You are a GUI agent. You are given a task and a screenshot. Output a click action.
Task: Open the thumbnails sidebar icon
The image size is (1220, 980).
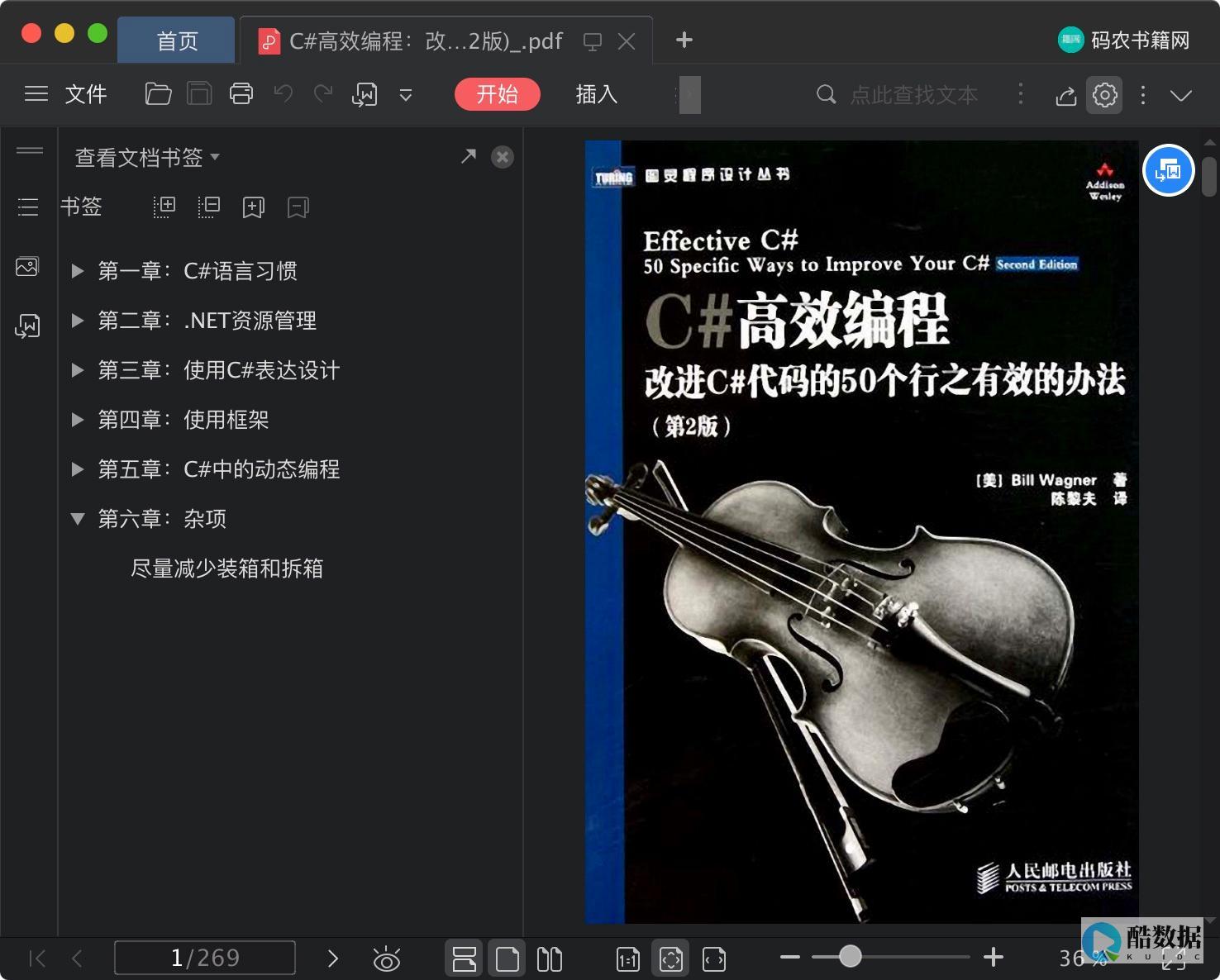pos(27,267)
